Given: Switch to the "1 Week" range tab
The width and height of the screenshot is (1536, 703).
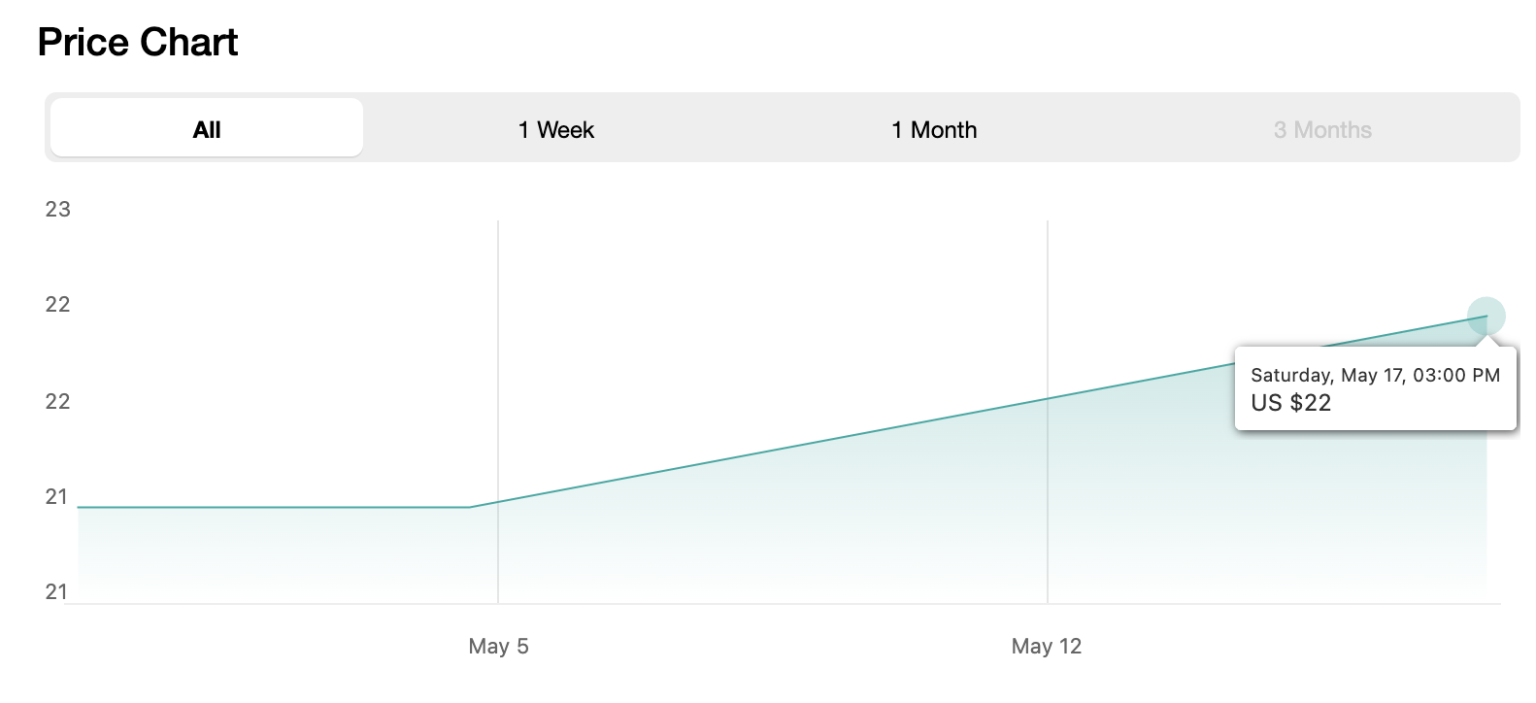Looking at the screenshot, I should pos(556,130).
